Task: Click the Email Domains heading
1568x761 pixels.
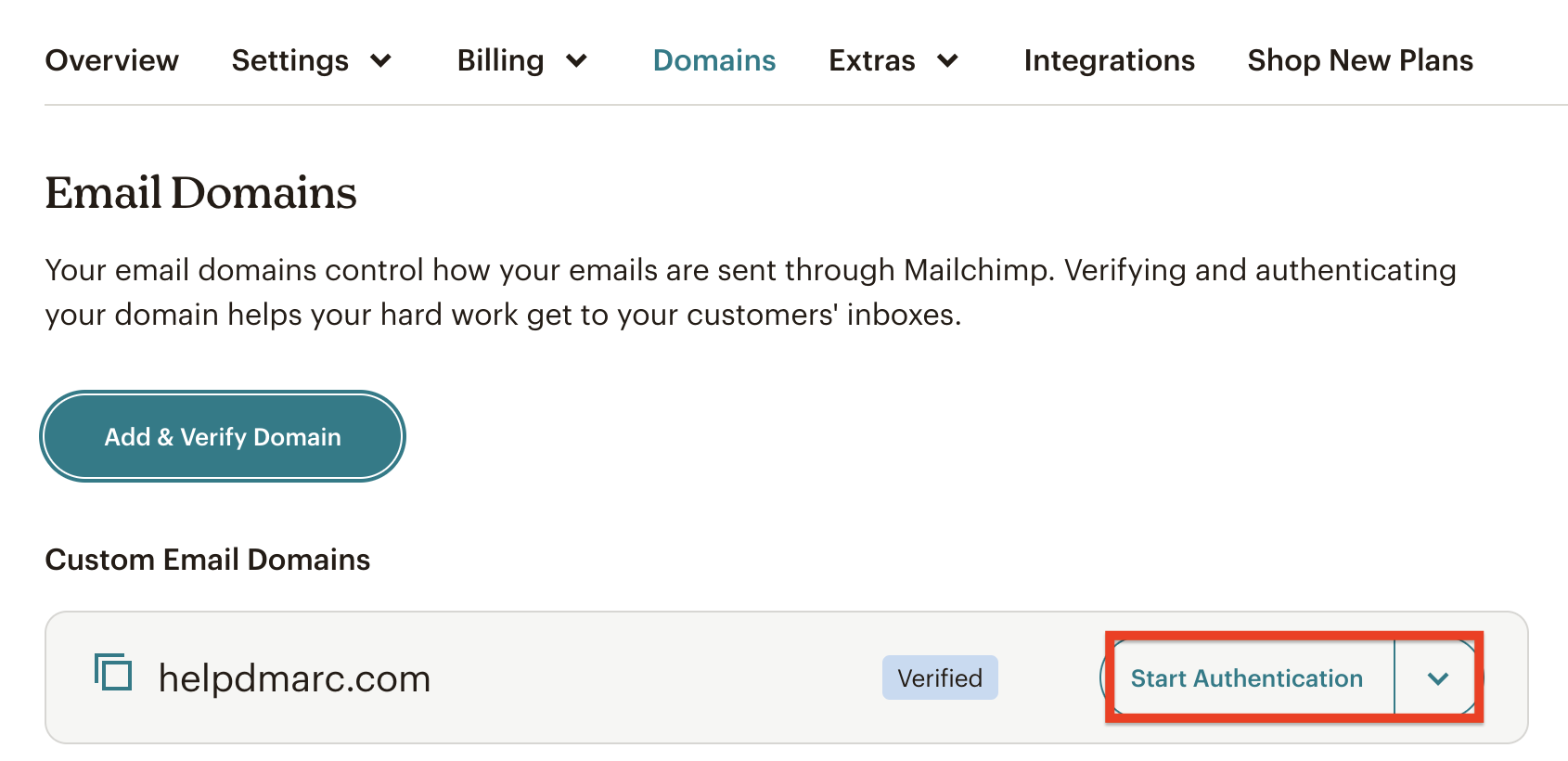Action: (200, 193)
